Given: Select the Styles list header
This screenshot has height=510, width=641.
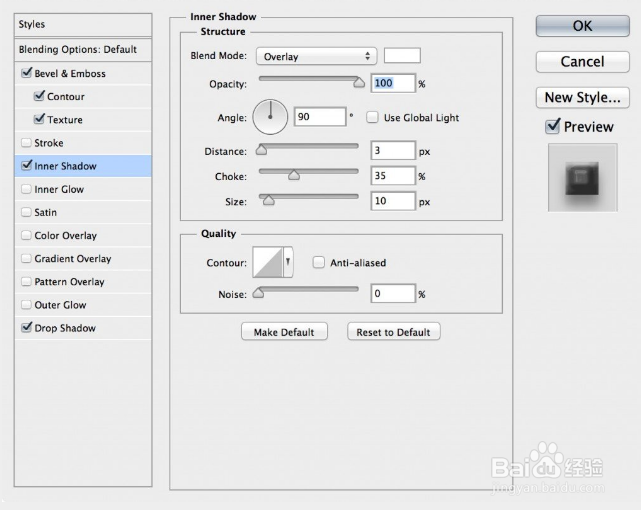Looking at the screenshot, I should coord(83,25).
